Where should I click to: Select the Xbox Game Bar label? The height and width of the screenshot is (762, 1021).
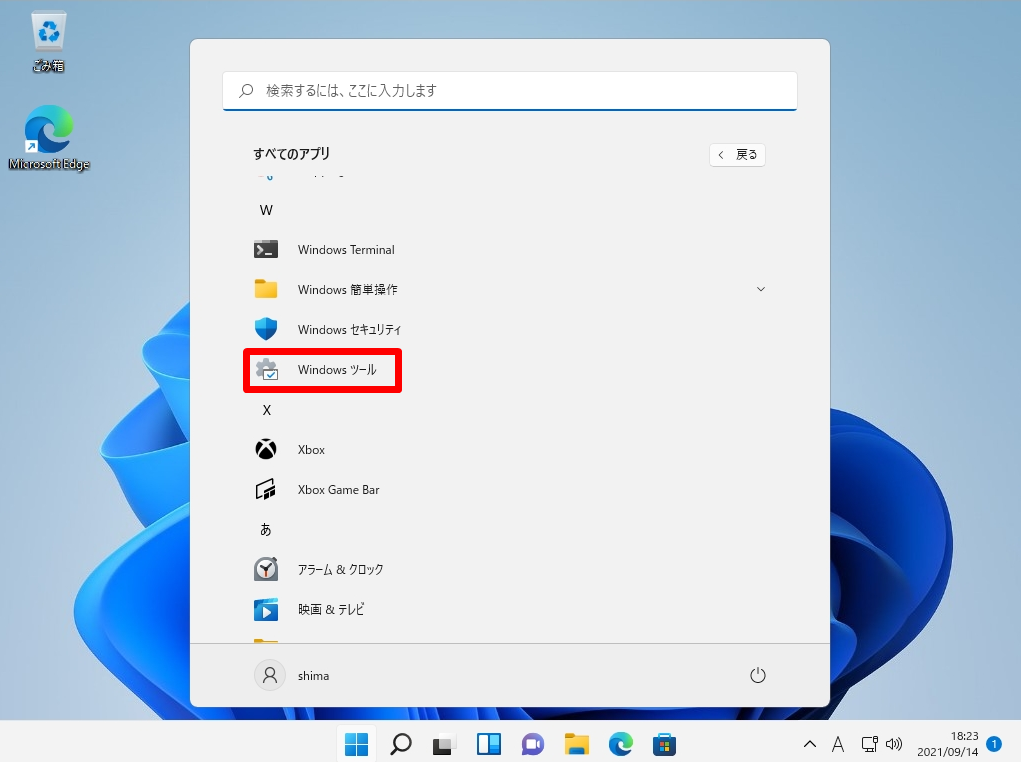[338, 490]
